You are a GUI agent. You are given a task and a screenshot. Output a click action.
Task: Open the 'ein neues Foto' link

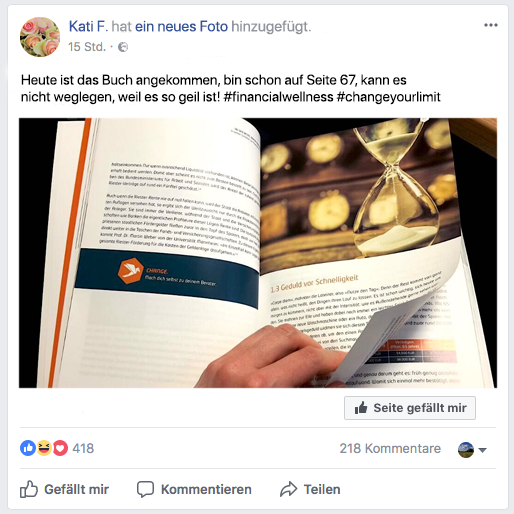[181, 26]
